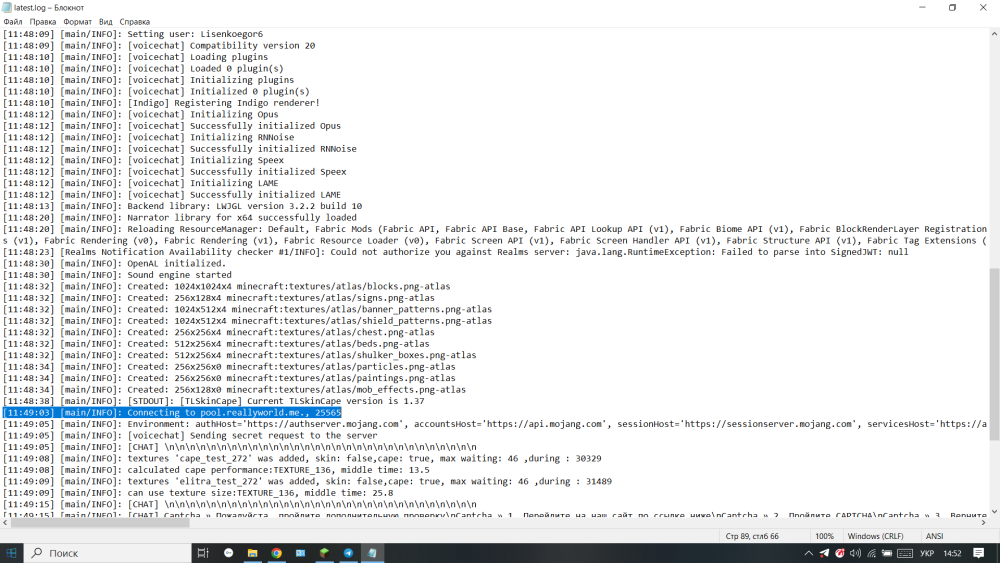The image size is (1000, 563).
Task: Click 'Windows (CRLF)' status bar entry
Action: coord(875,536)
